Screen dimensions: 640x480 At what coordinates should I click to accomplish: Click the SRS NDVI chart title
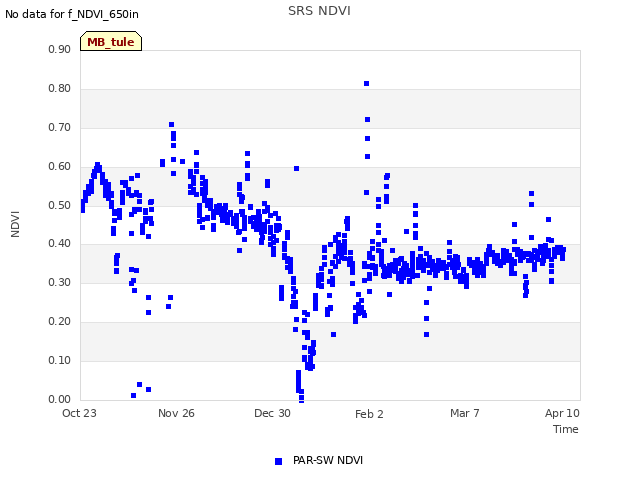[x=319, y=11]
